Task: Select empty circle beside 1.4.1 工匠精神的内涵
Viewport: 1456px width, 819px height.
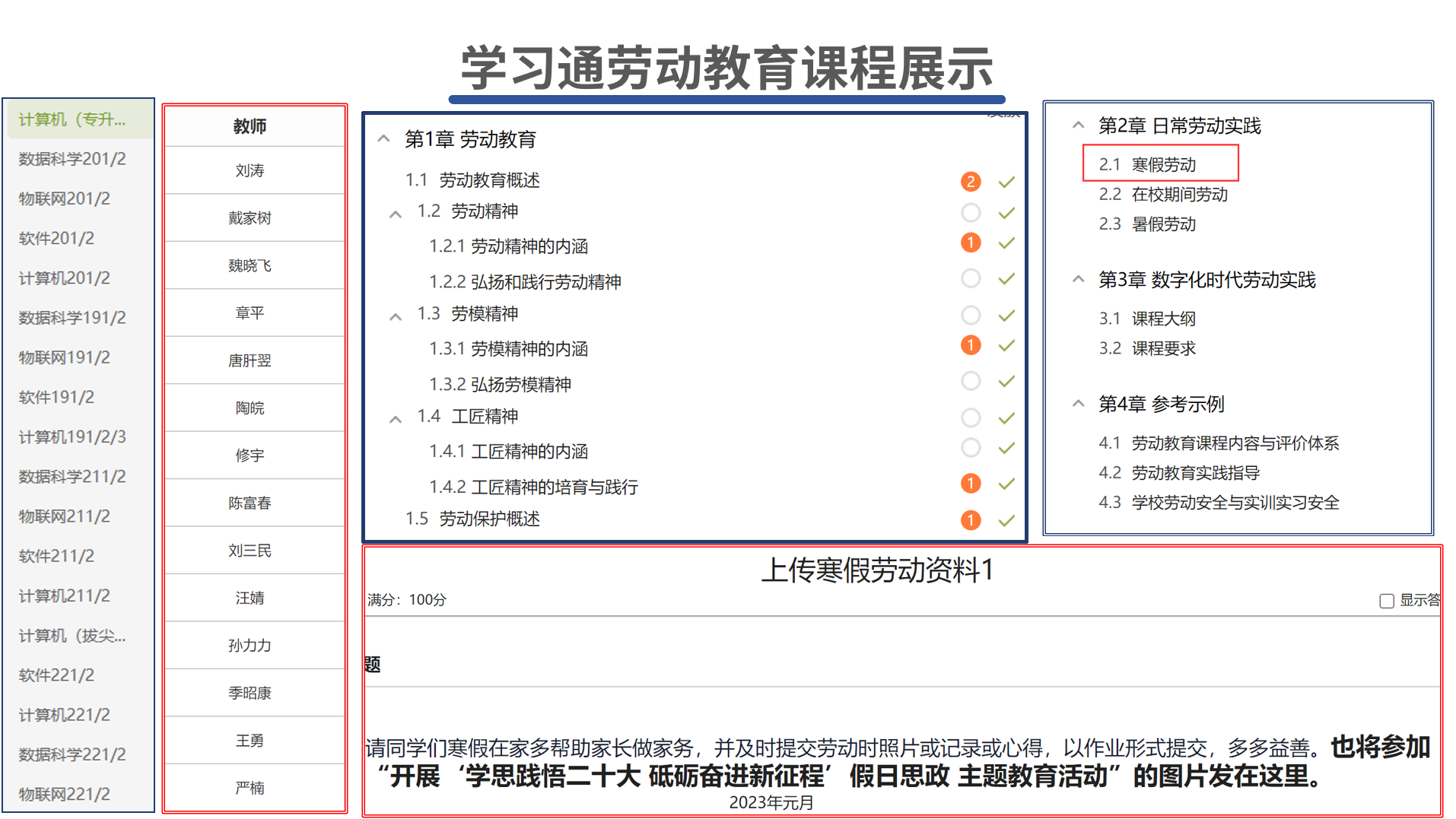Action: click(970, 448)
